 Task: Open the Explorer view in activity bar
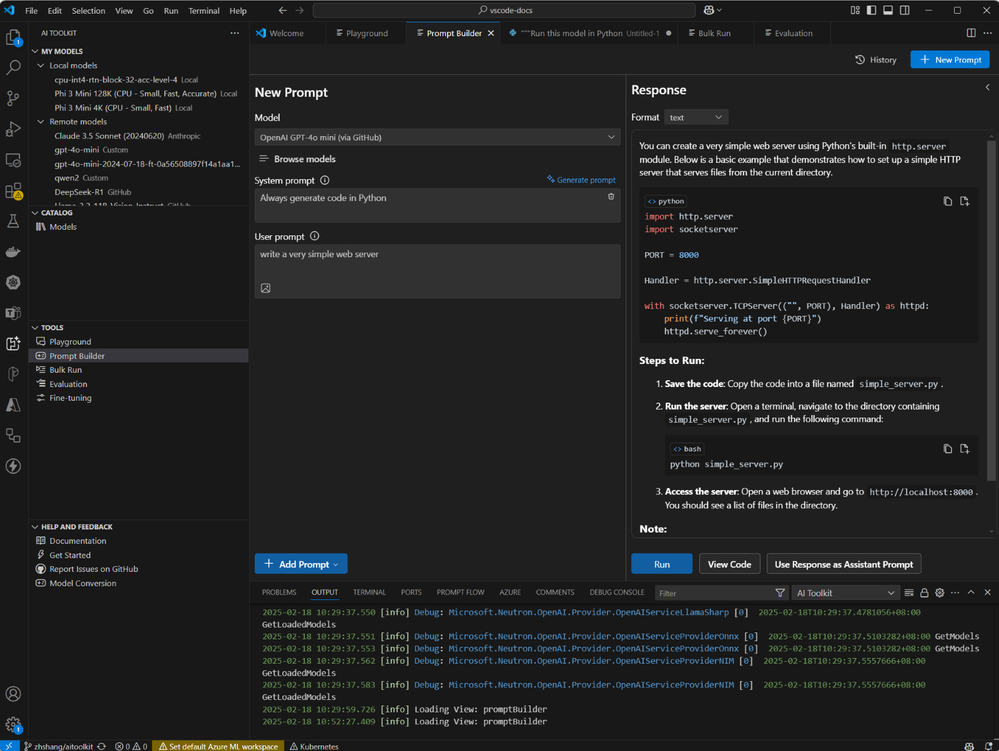click(13, 37)
